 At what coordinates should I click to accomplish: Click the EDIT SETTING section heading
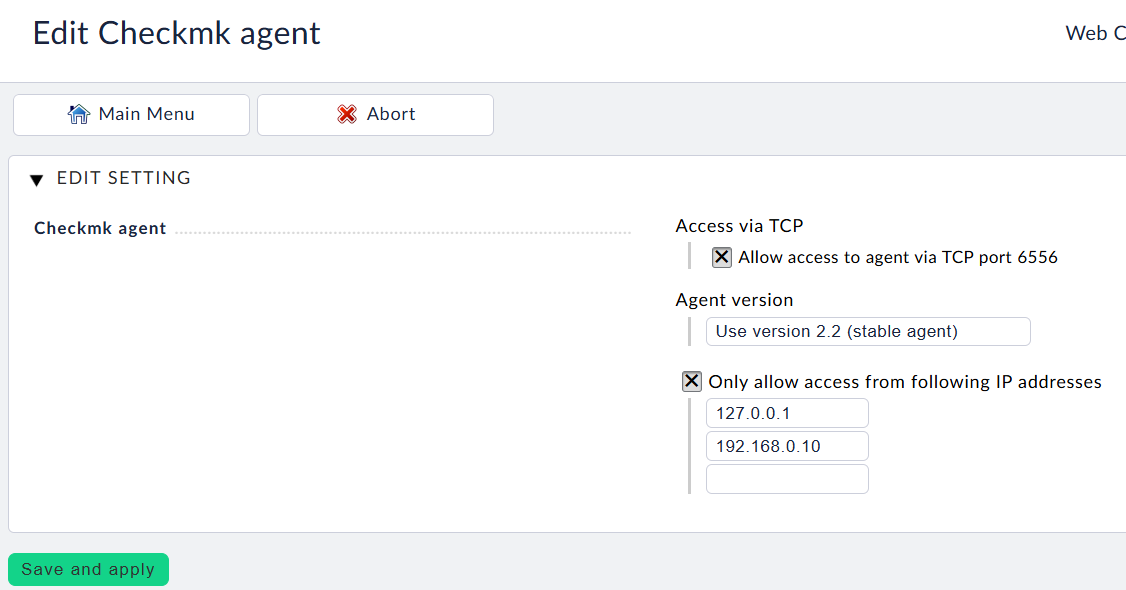tap(123, 178)
